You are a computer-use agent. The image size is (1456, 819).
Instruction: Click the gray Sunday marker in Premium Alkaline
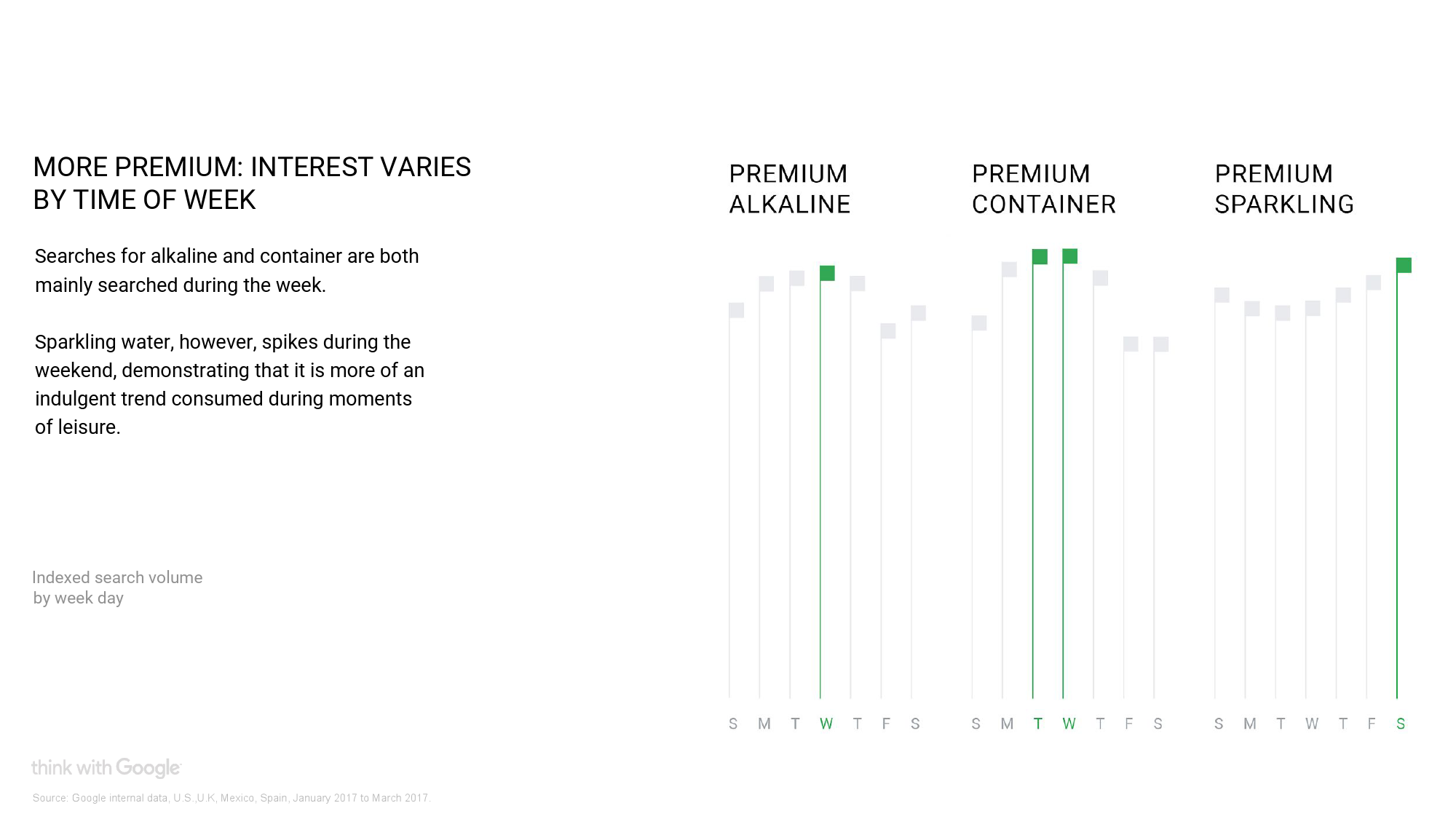coord(736,310)
